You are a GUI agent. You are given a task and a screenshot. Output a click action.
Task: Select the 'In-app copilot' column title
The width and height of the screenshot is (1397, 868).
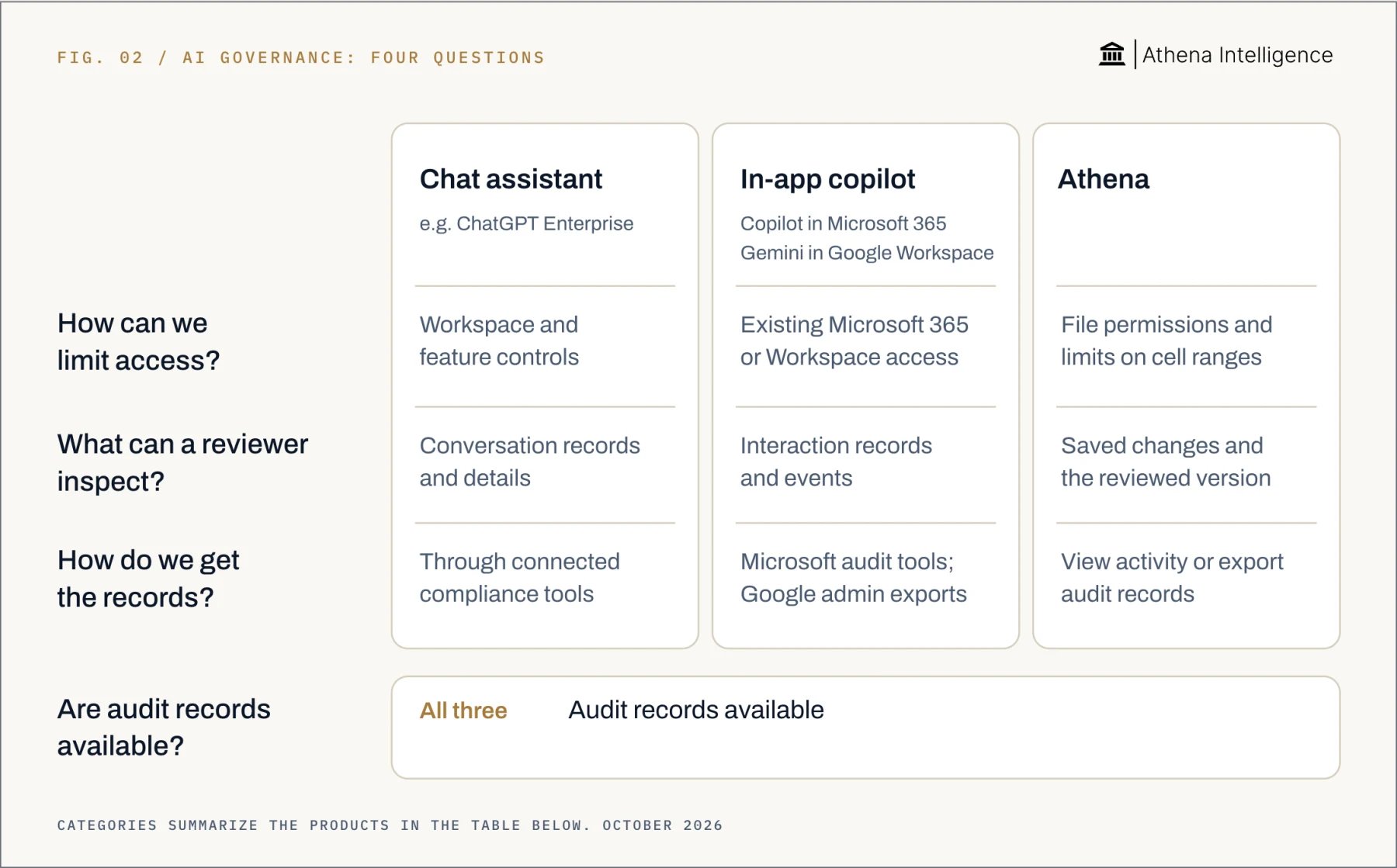click(827, 179)
